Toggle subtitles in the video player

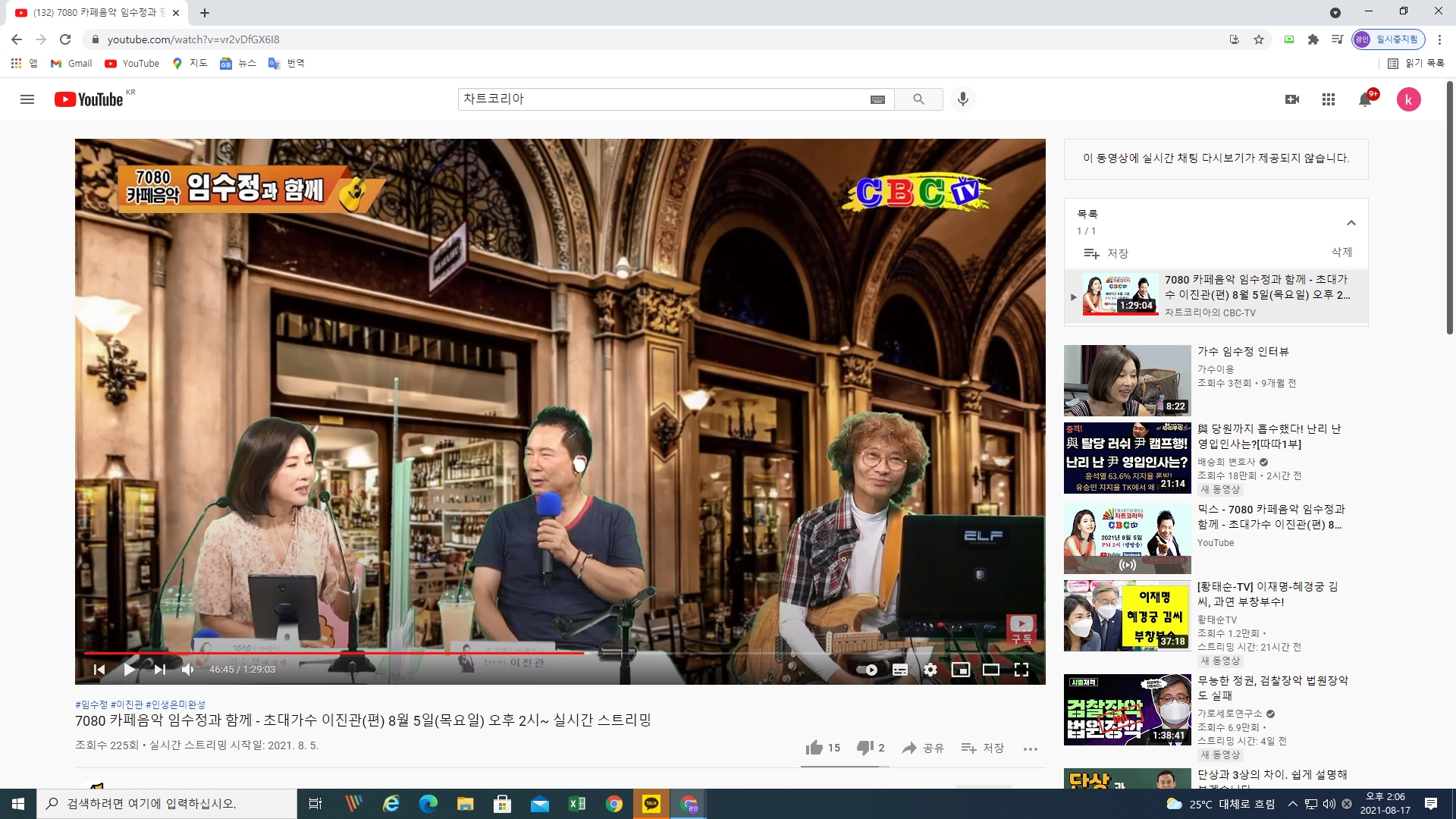click(x=900, y=670)
